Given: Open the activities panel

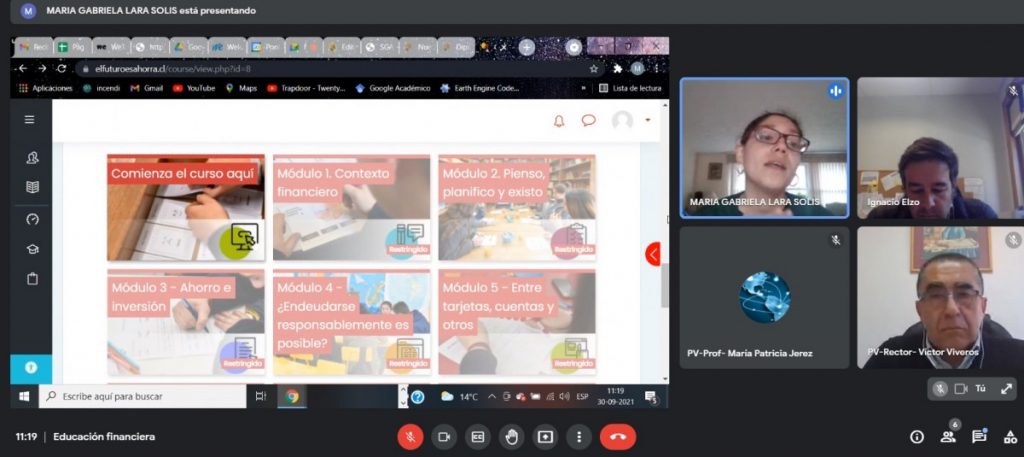Looking at the screenshot, I should pos(1008,437).
